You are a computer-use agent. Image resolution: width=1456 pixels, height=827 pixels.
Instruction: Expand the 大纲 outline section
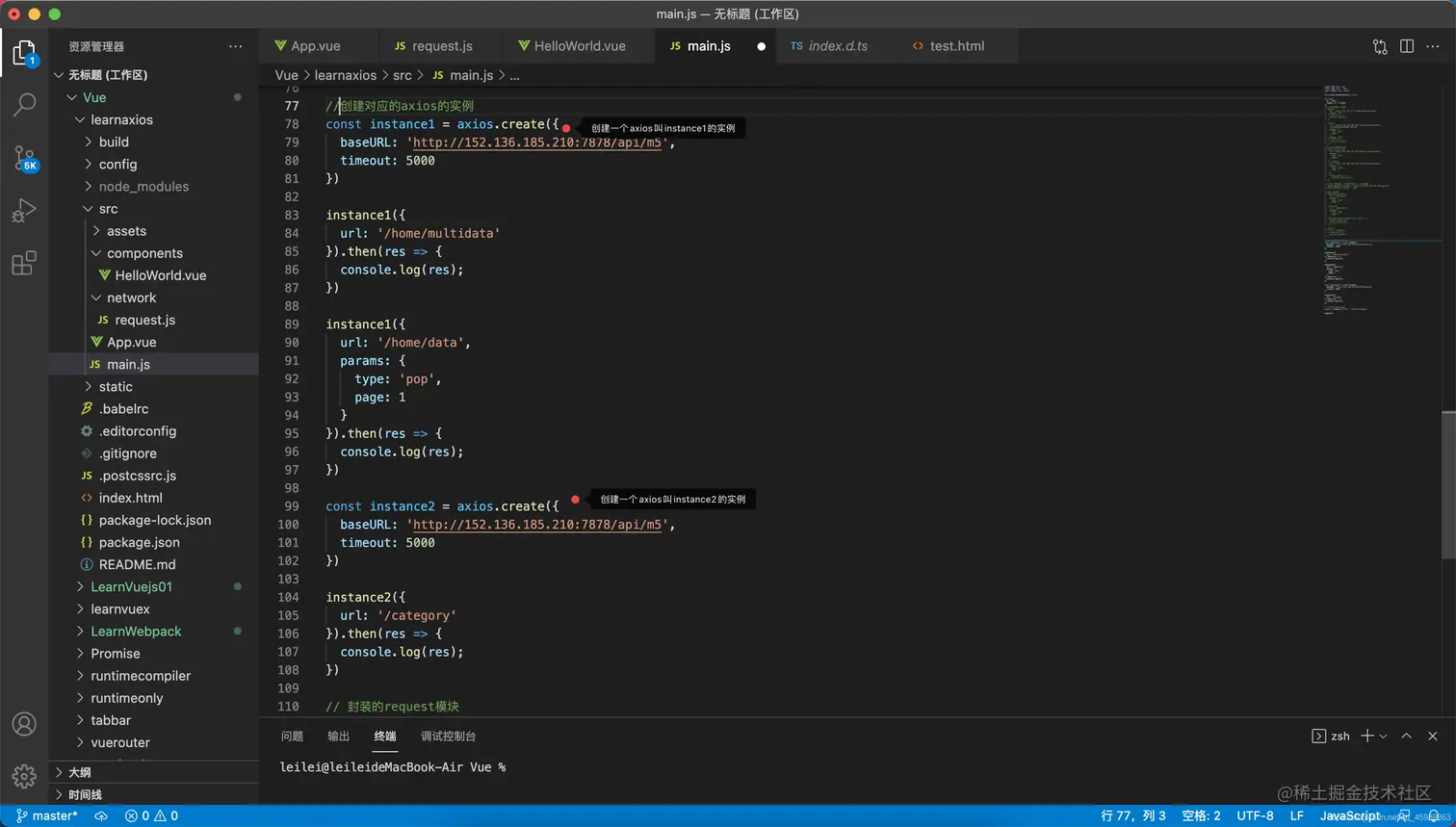[80, 772]
